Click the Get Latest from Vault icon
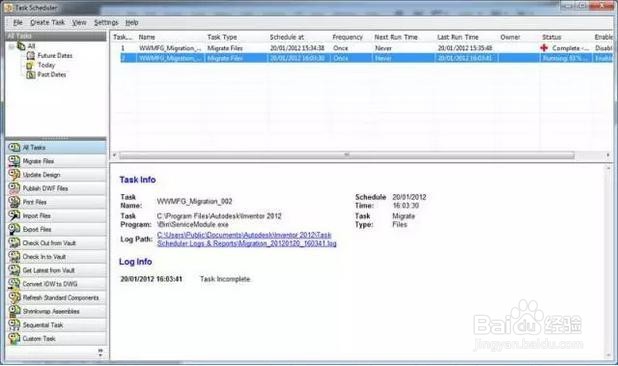 (x=14, y=270)
